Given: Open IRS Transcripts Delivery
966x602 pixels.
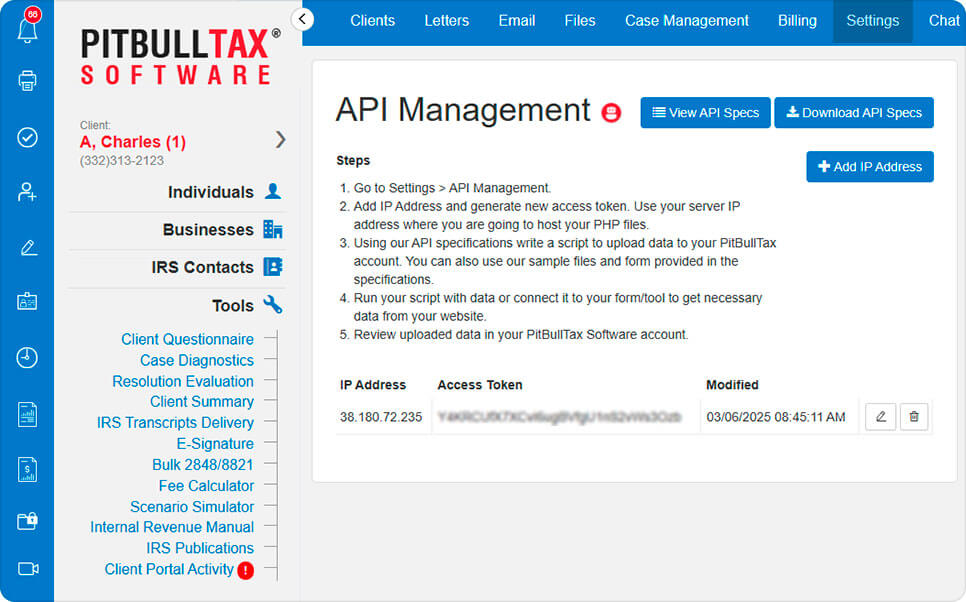Looking at the screenshot, I should point(175,422).
